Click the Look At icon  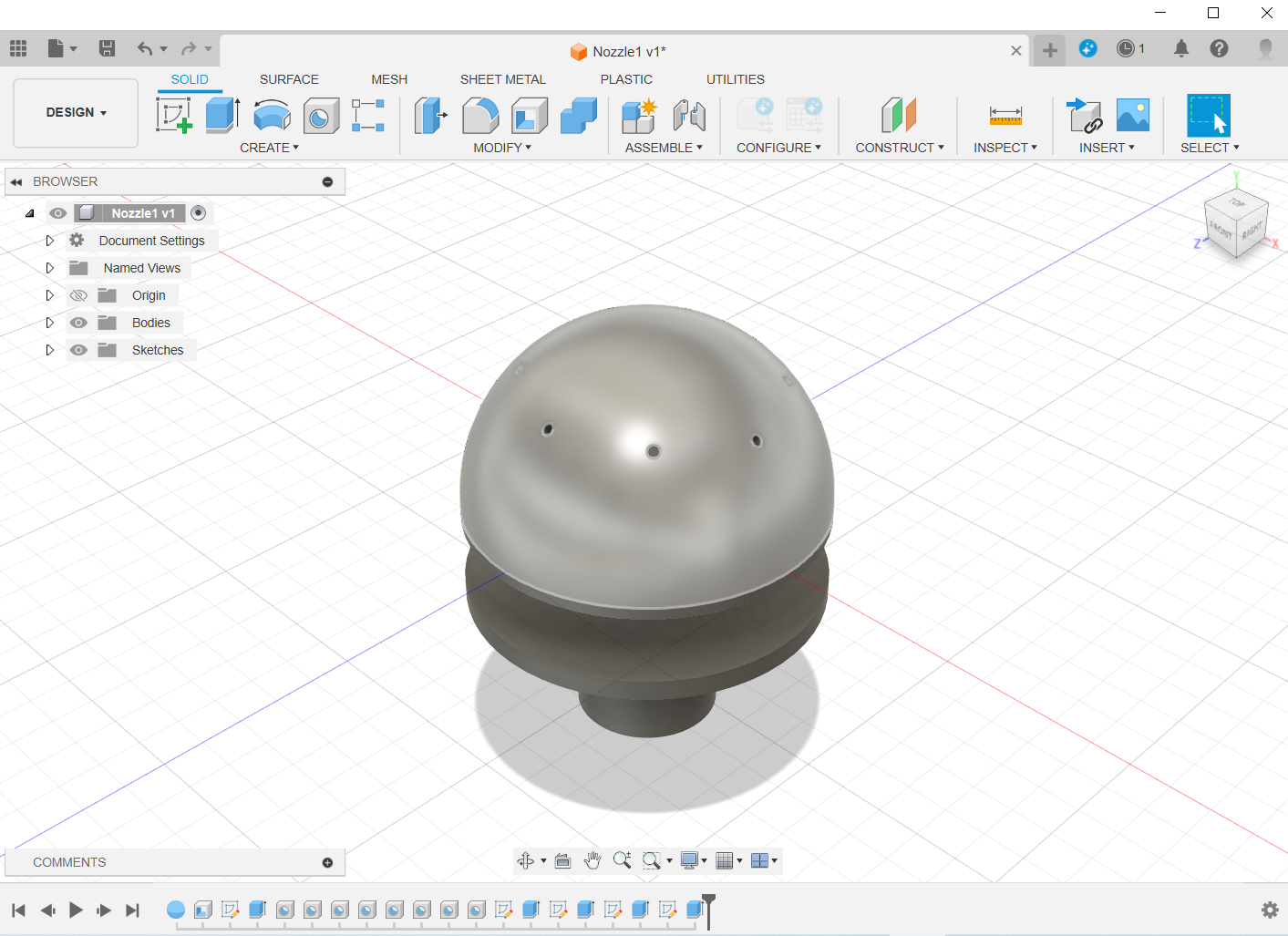(562, 860)
